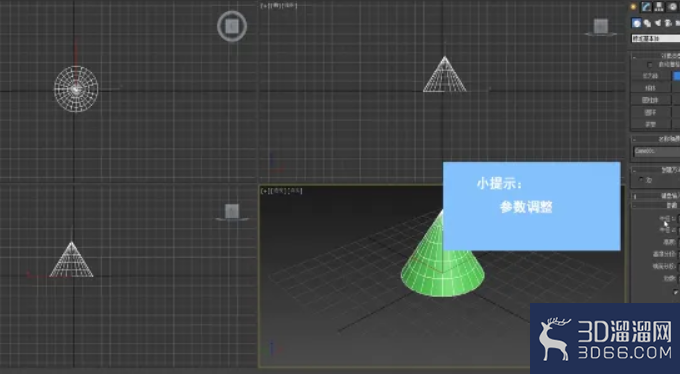Click the 长方体 Box button

pyautogui.click(x=651, y=76)
